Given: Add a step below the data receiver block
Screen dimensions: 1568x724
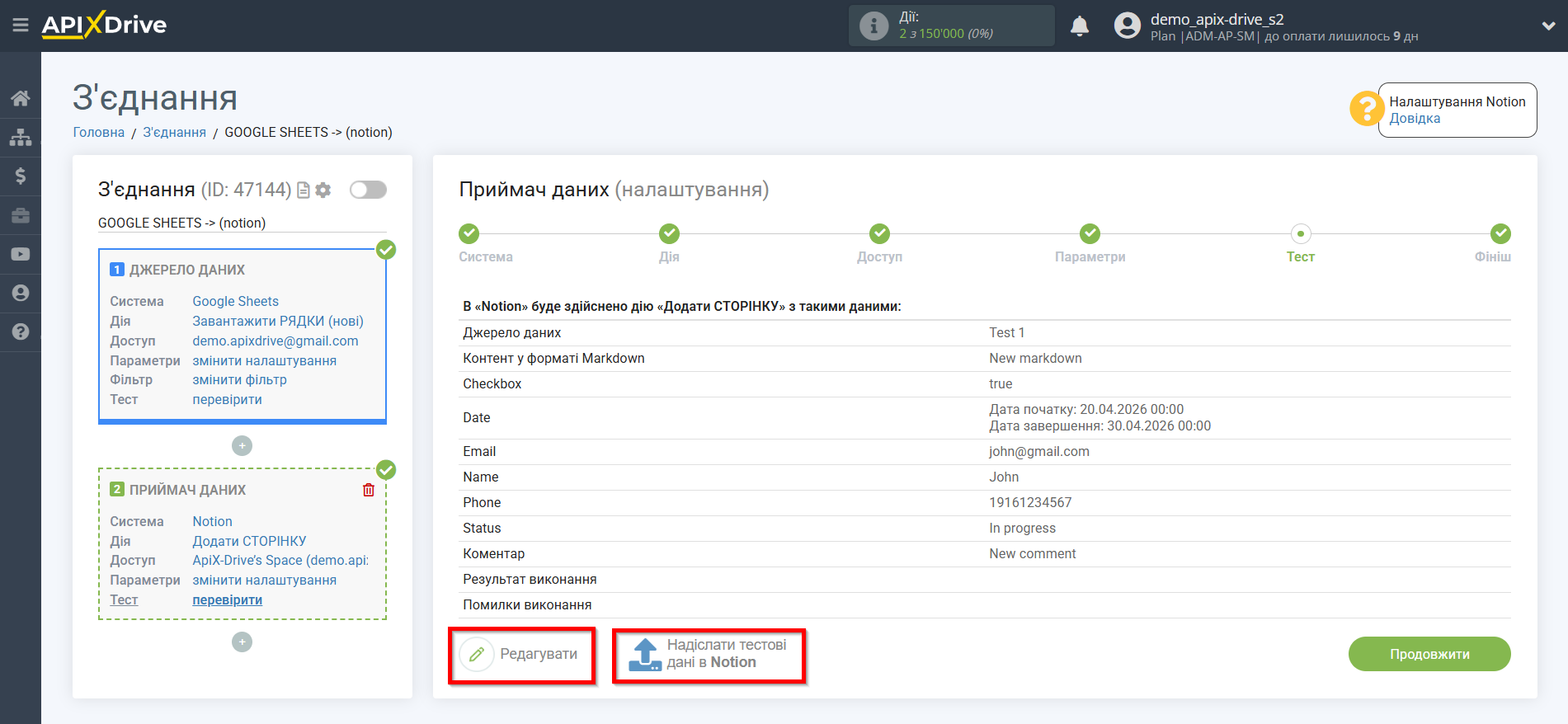Looking at the screenshot, I should pyautogui.click(x=242, y=642).
